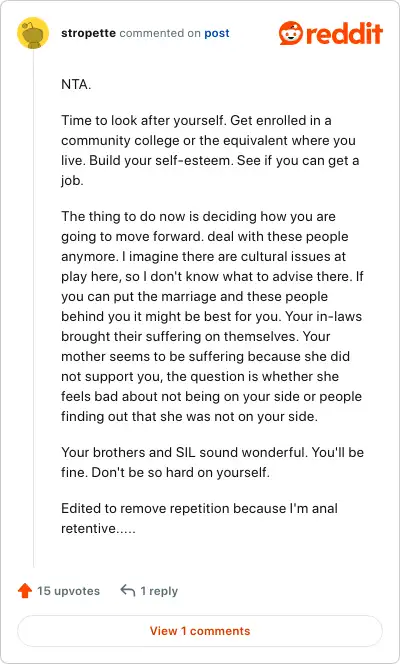Viewport: 400px width, 664px height.
Task: Click the line ending "Don't be so hard on yourself."
Action: [x=166, y=472]
